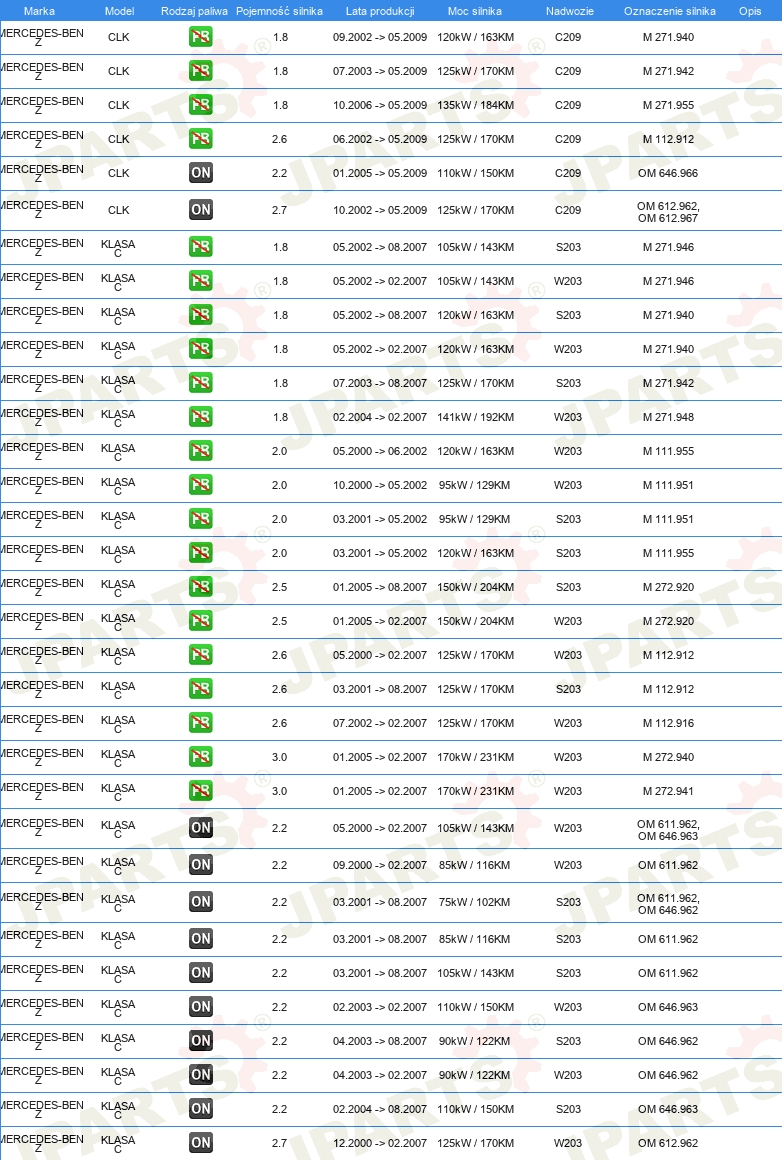The height and width of the screenshot is (1160, 782).
Task: Select engine codes 'OM 611.962, OM 646.962'
Action: [x=668, y=904]
